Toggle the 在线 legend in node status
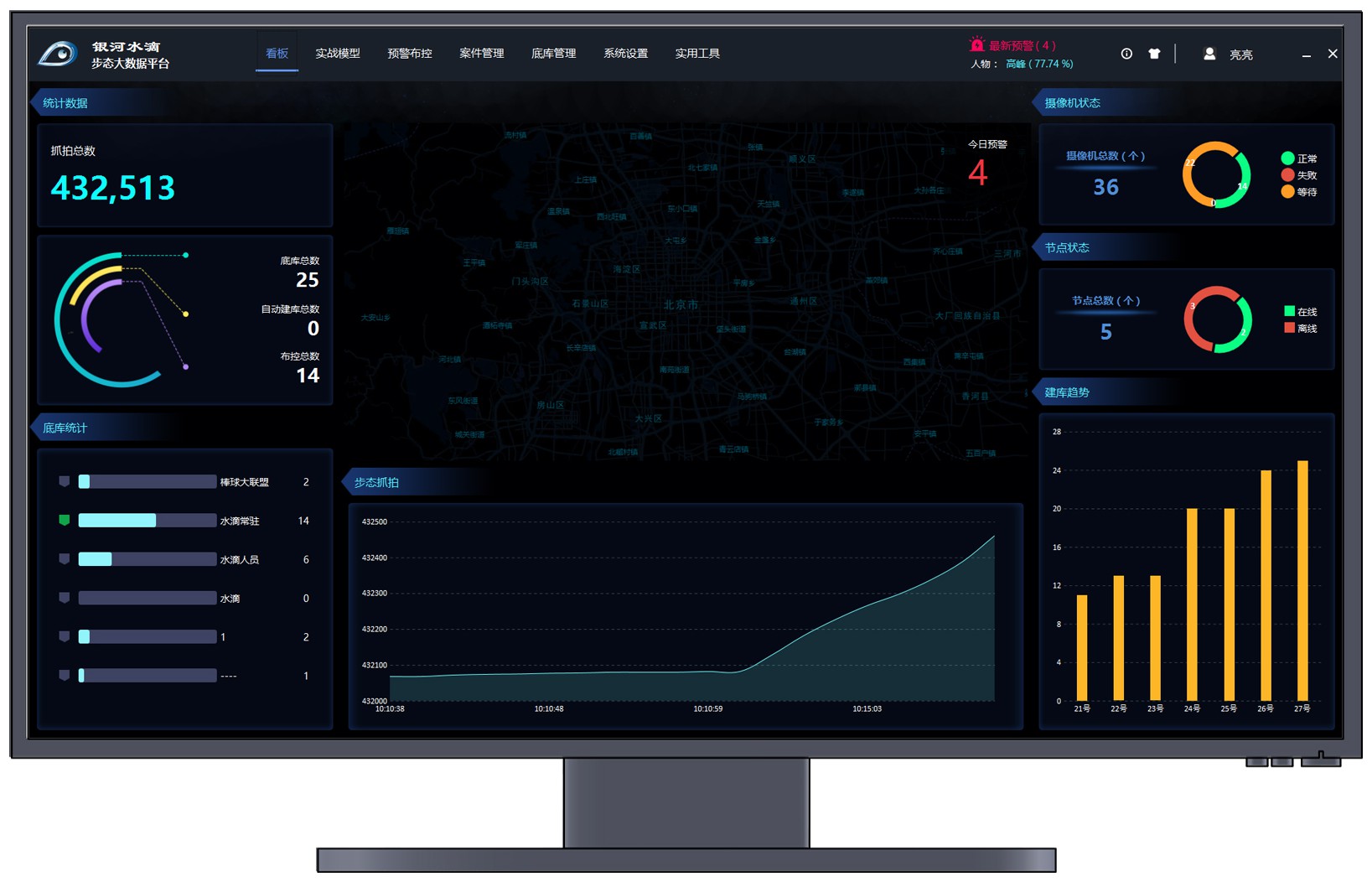Image resolution: width=1372 pixels, height=882 pixels. [1300, 312]
